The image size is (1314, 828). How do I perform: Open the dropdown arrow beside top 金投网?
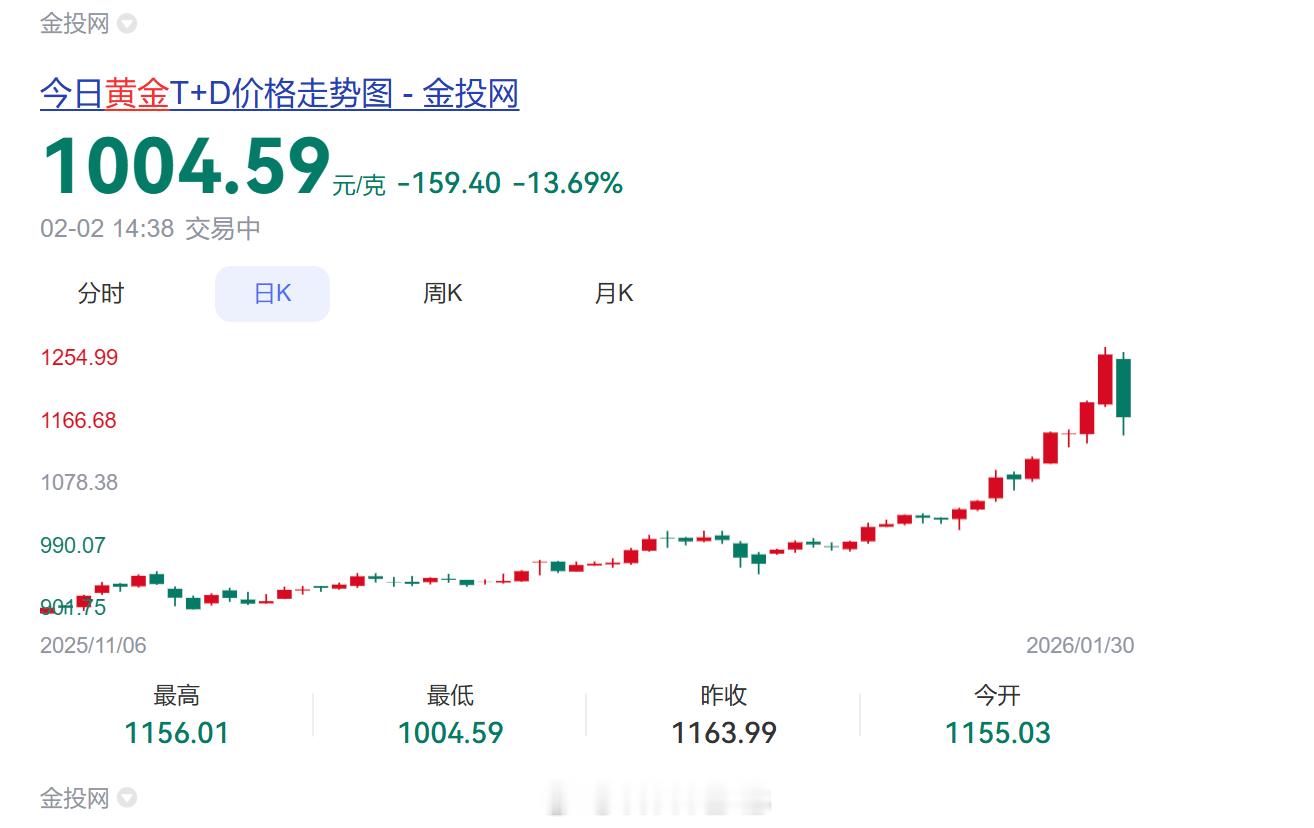click(x=127, y=24)
